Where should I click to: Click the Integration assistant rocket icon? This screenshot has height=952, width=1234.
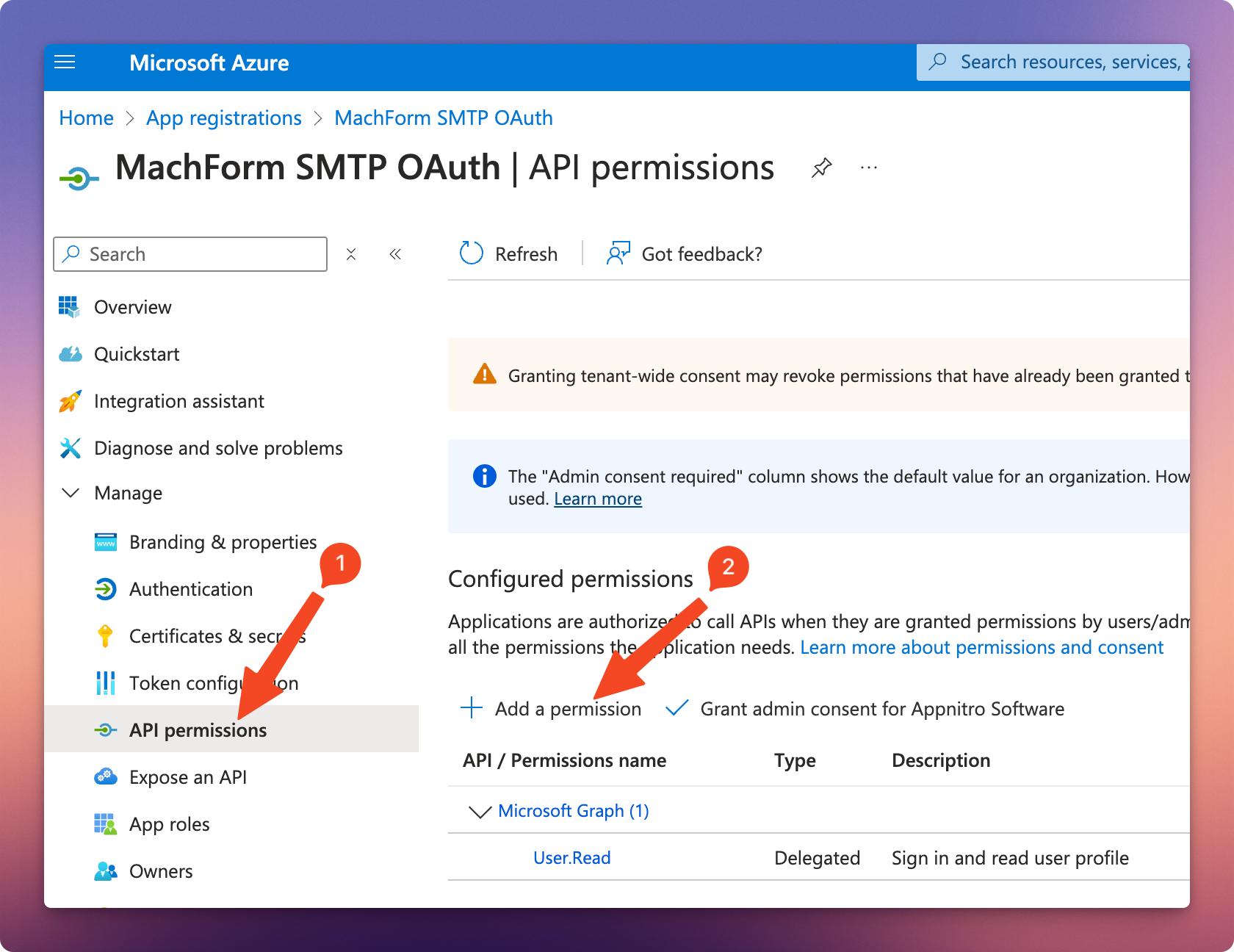[70, 401]
